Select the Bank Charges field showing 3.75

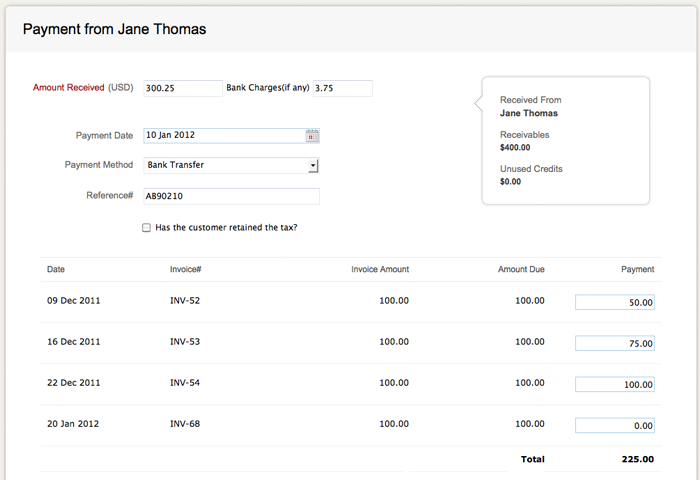tap(342, 88)
